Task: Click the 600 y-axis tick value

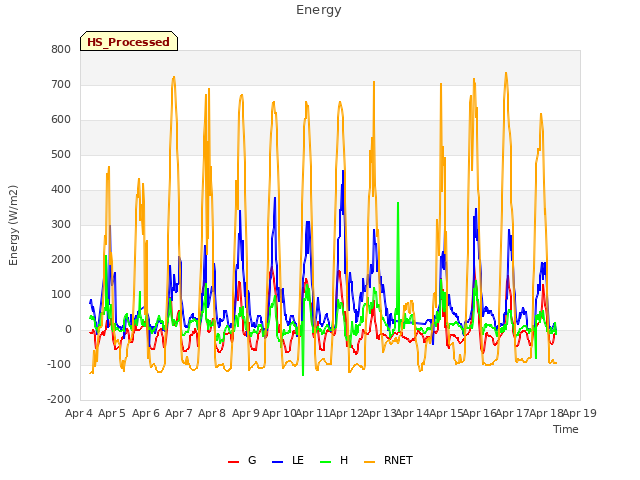Action: click(x=61, y=120)
